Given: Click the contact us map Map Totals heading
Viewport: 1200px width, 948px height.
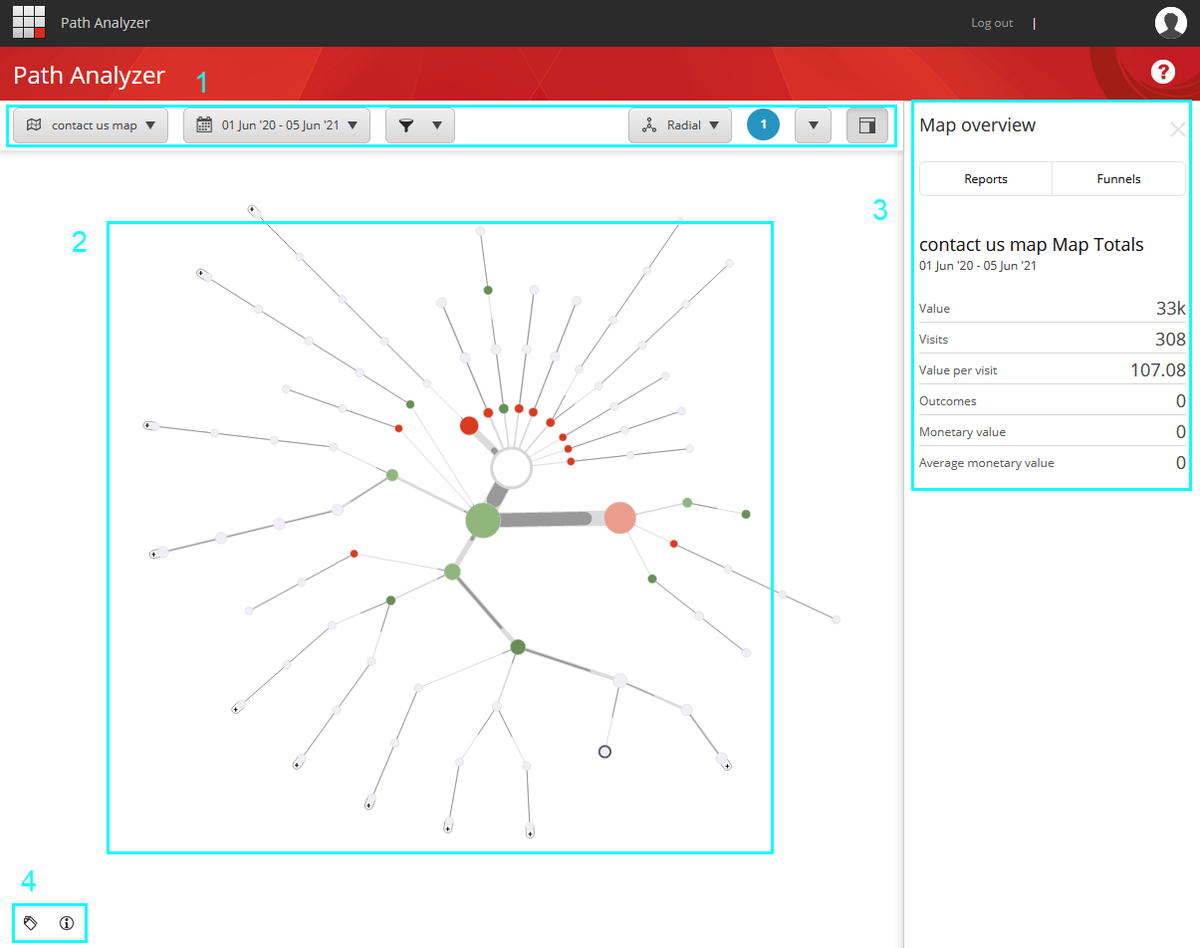Looking at the screenshot, I should pyautogui.click(x=1031, y=244).
